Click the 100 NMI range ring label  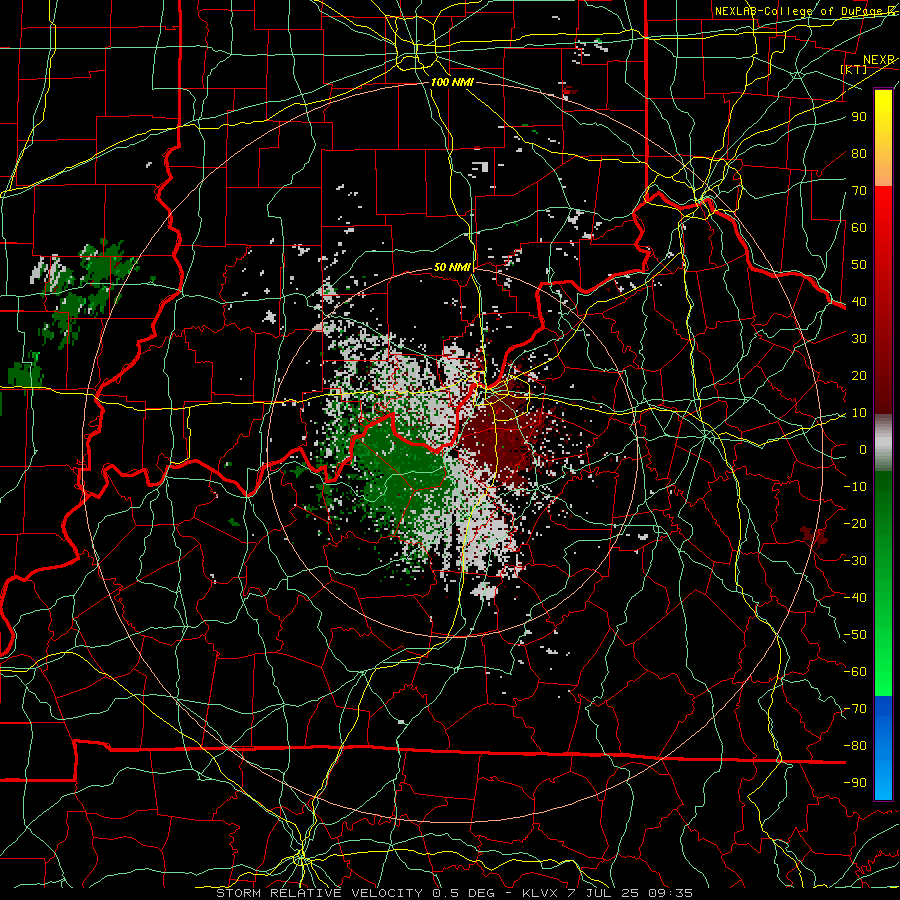[452, 82]
